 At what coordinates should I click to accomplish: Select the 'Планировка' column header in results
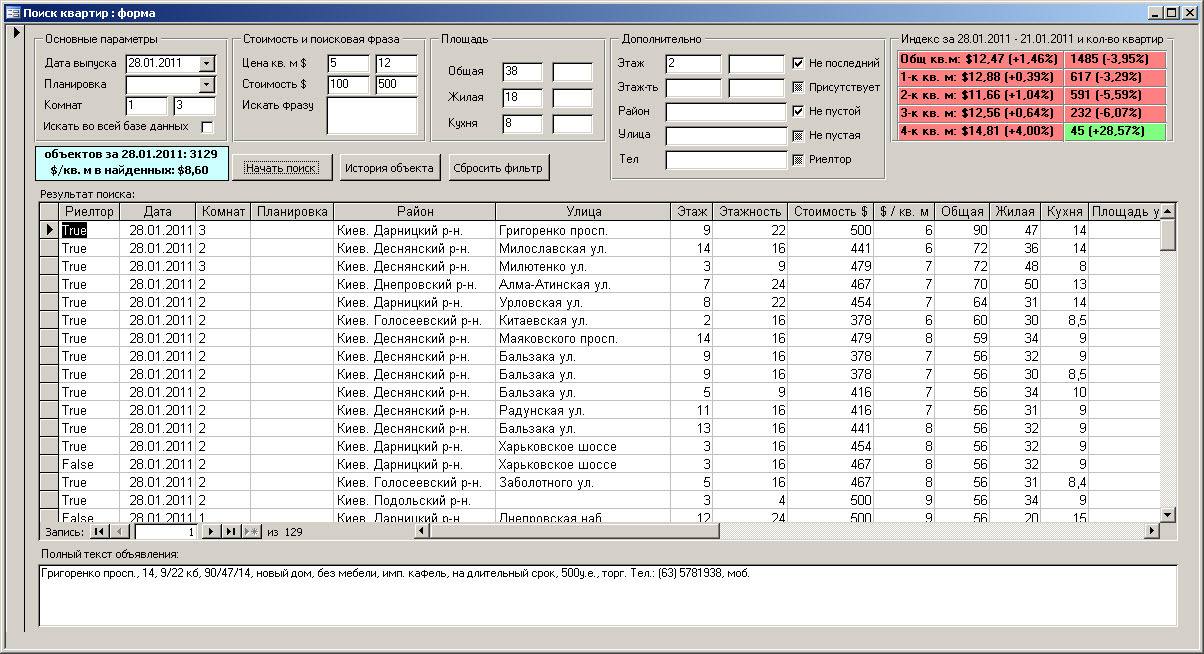[291, 211]
